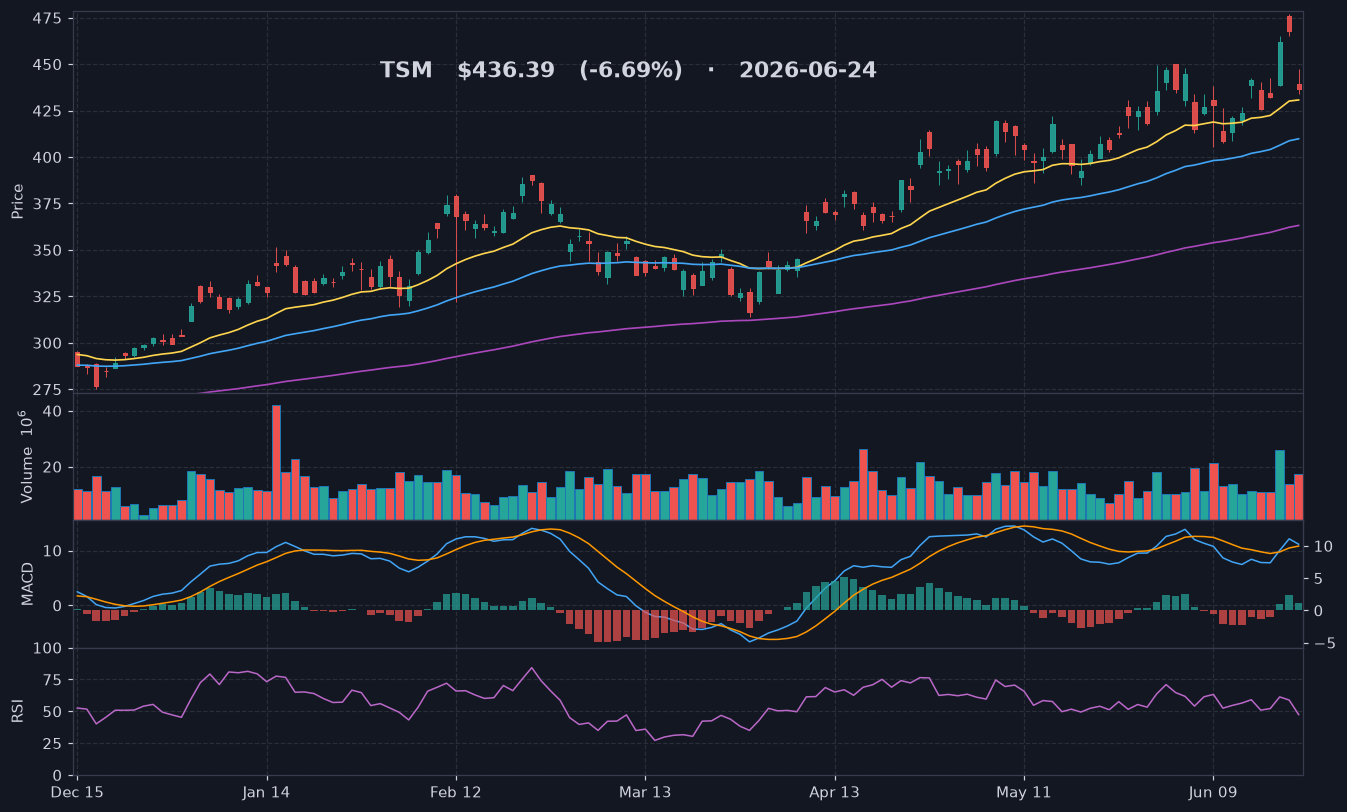Screen dimensions: 1347x812
Task: Click the 325 price tick label
Action: coord(46,298)
